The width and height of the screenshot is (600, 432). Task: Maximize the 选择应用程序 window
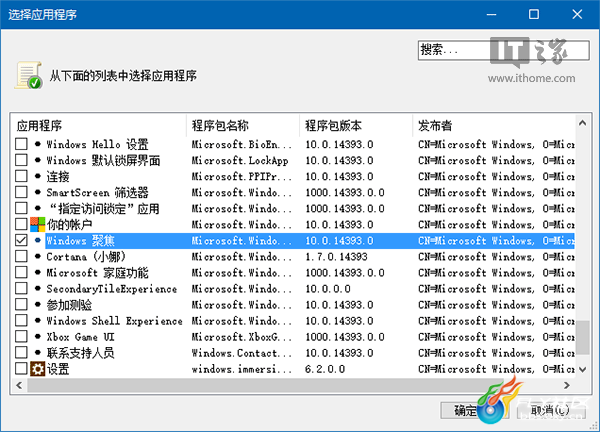(534, 15)
